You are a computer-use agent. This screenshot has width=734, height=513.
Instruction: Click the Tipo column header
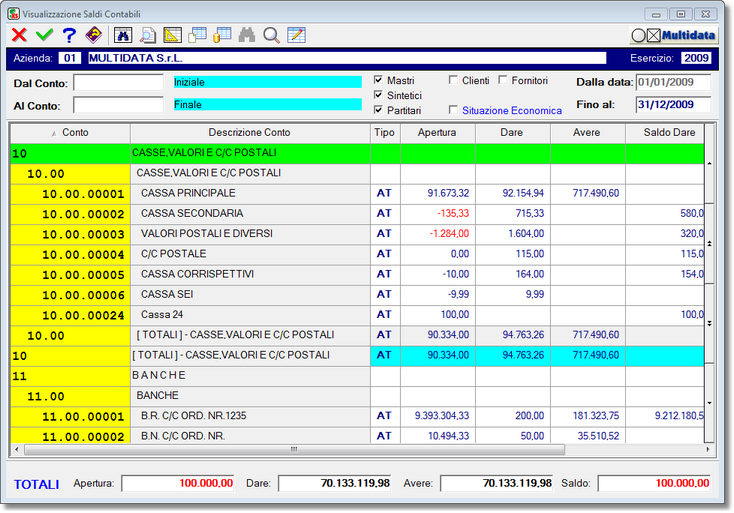click(385, 133)
